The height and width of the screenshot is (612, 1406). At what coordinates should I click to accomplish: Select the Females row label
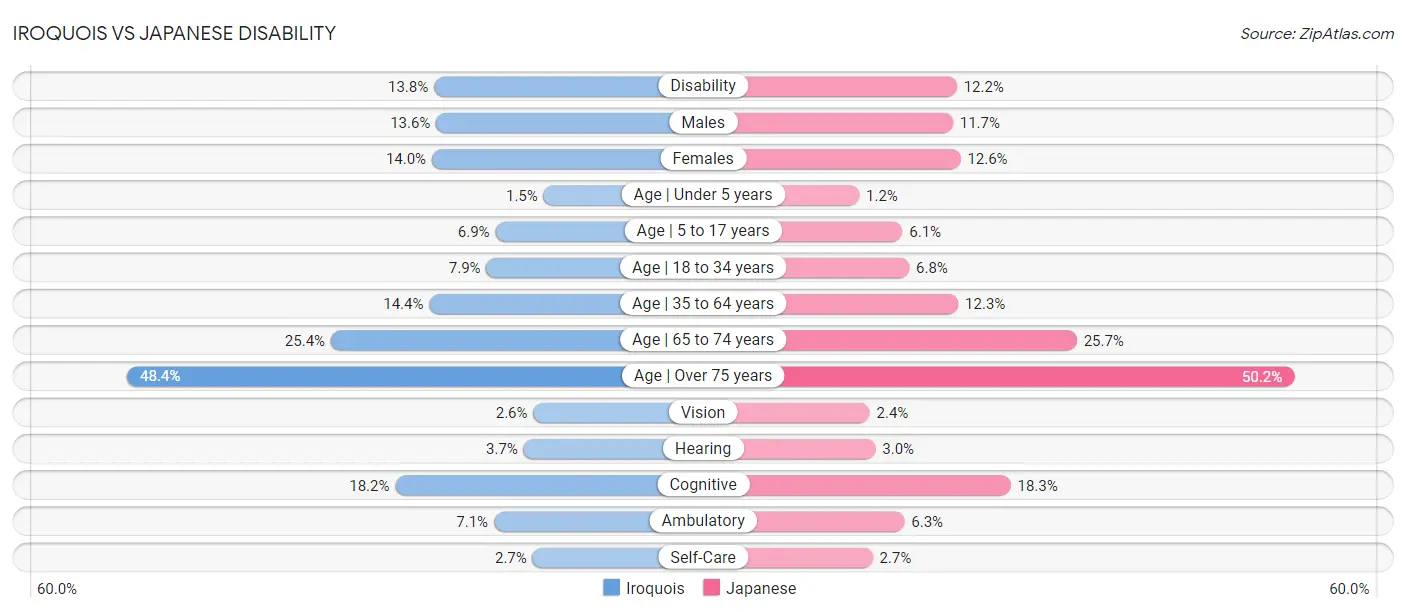(x=703, y=158)
